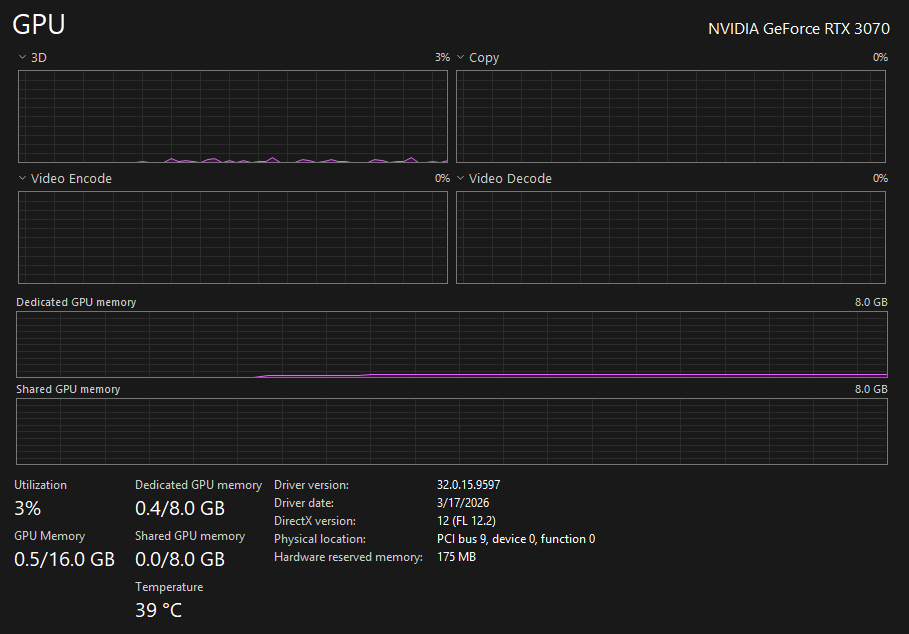Viewport: 909px width, 634px height.
Task: Click the Shared GPU memory graph
Action: tap(452, 431)
